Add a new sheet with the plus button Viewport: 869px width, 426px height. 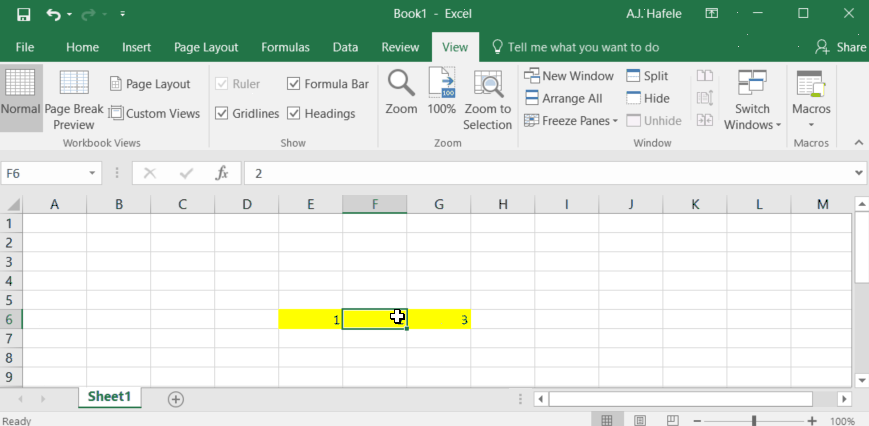point(176,399)
